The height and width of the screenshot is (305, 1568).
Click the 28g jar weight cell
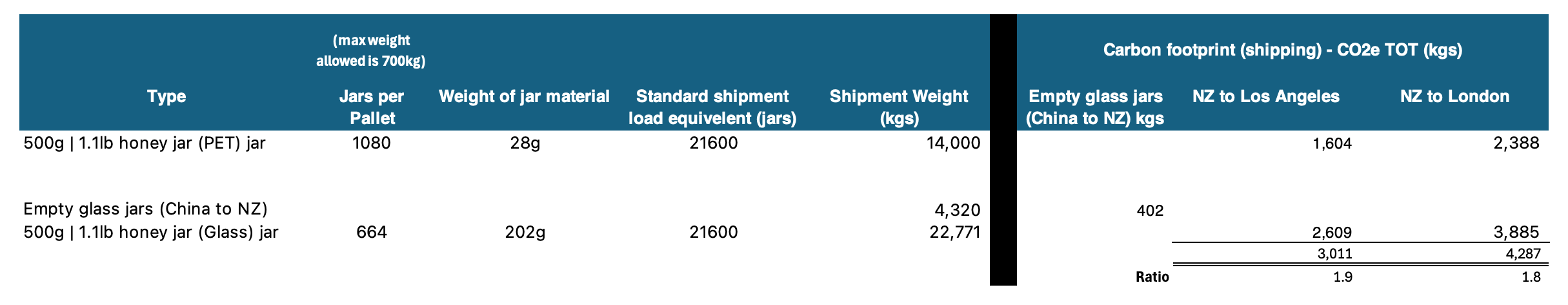point(524,143)
